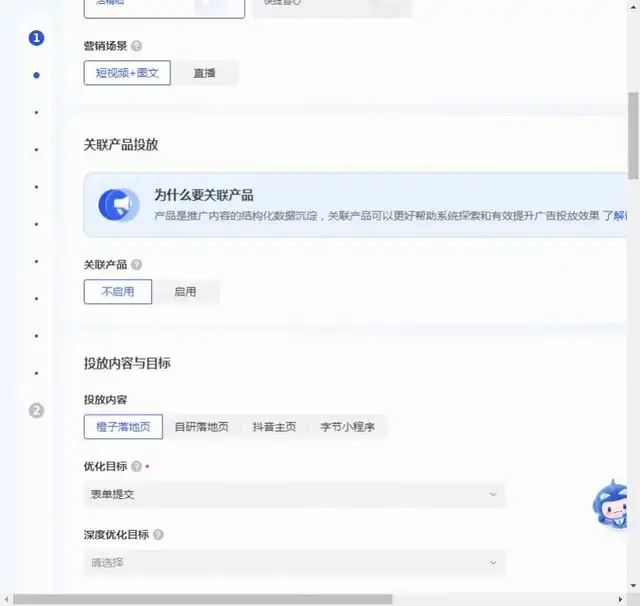
Task: Expand the 深度优化目标 dropdown
Action: 295,563
